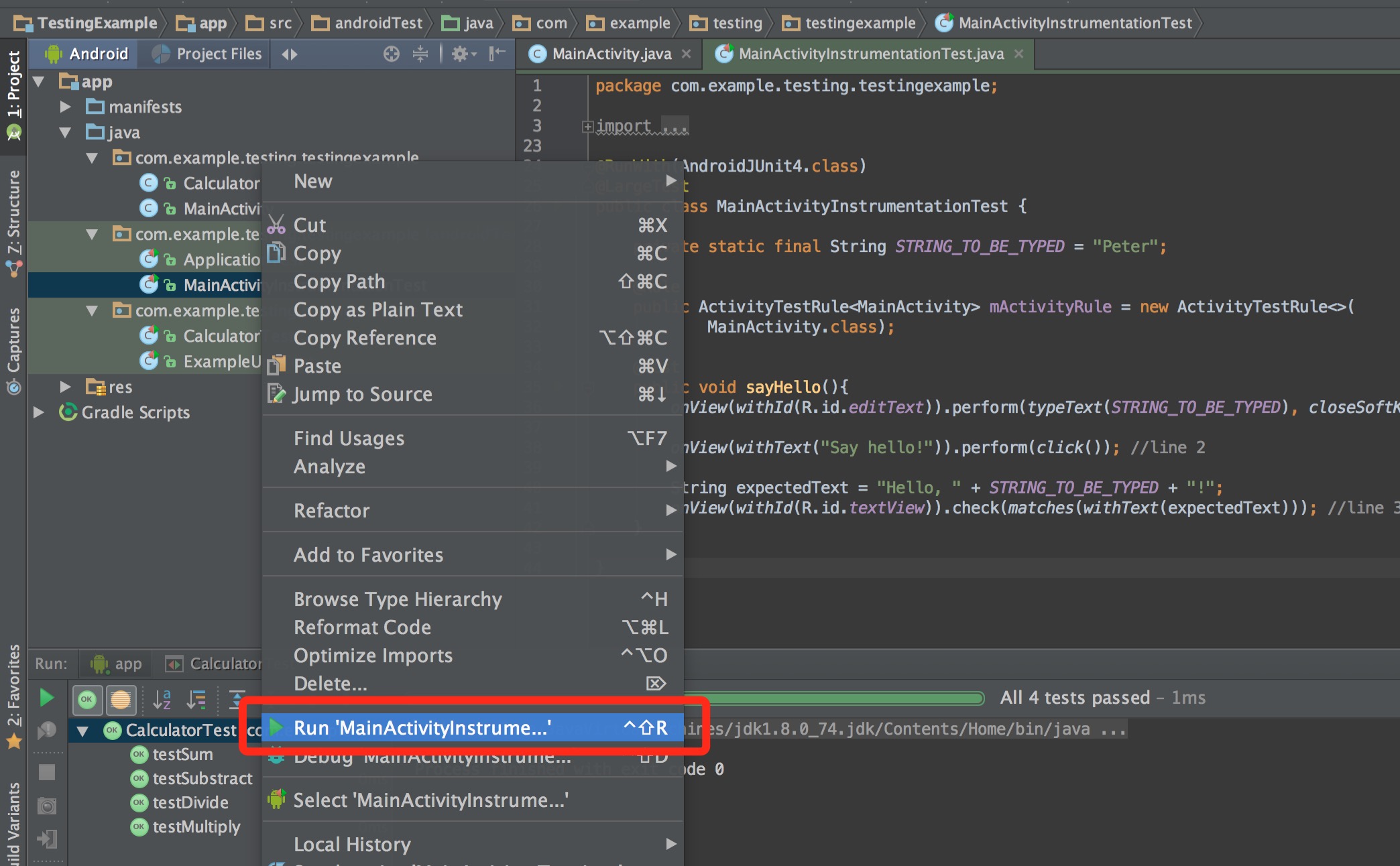Choose Delete... from the context menu

(473, 684)
